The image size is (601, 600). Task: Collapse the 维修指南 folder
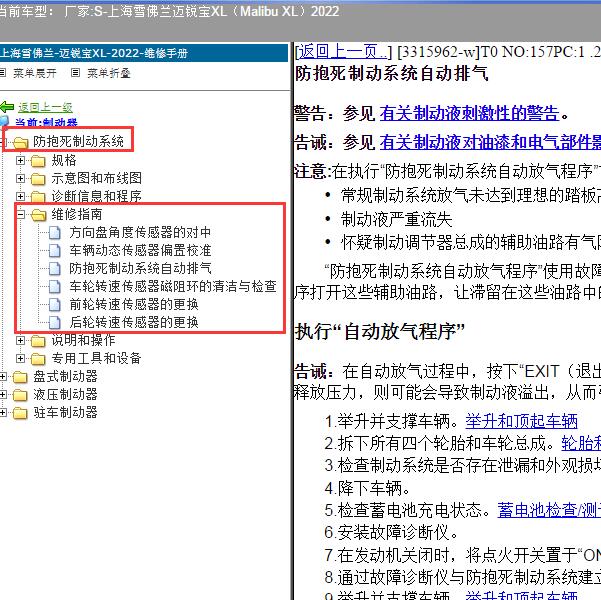point(20,214)
